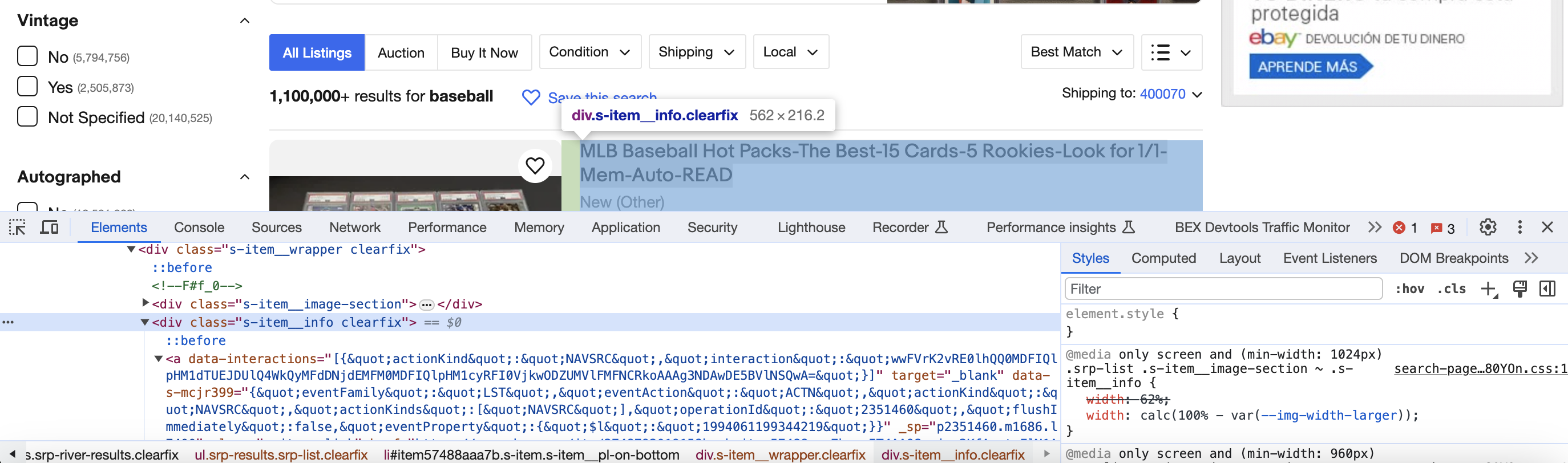Open DevTools settings gear
The width and height of the screenshot is (1568, 463).
click(1488, 228)
